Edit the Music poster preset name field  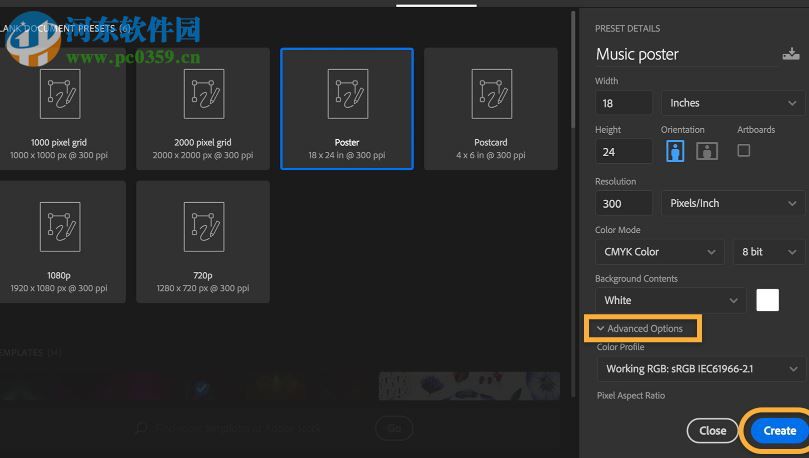coord(686,54)
